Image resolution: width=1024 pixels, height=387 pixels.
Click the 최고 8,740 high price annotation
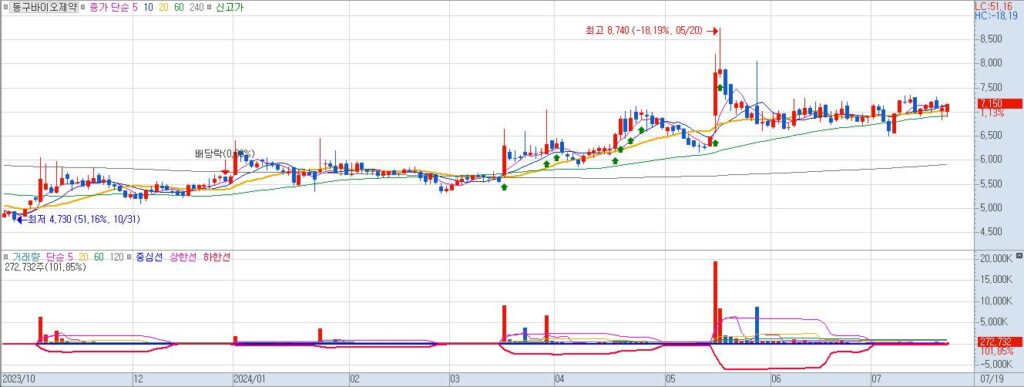coord(643,30)
